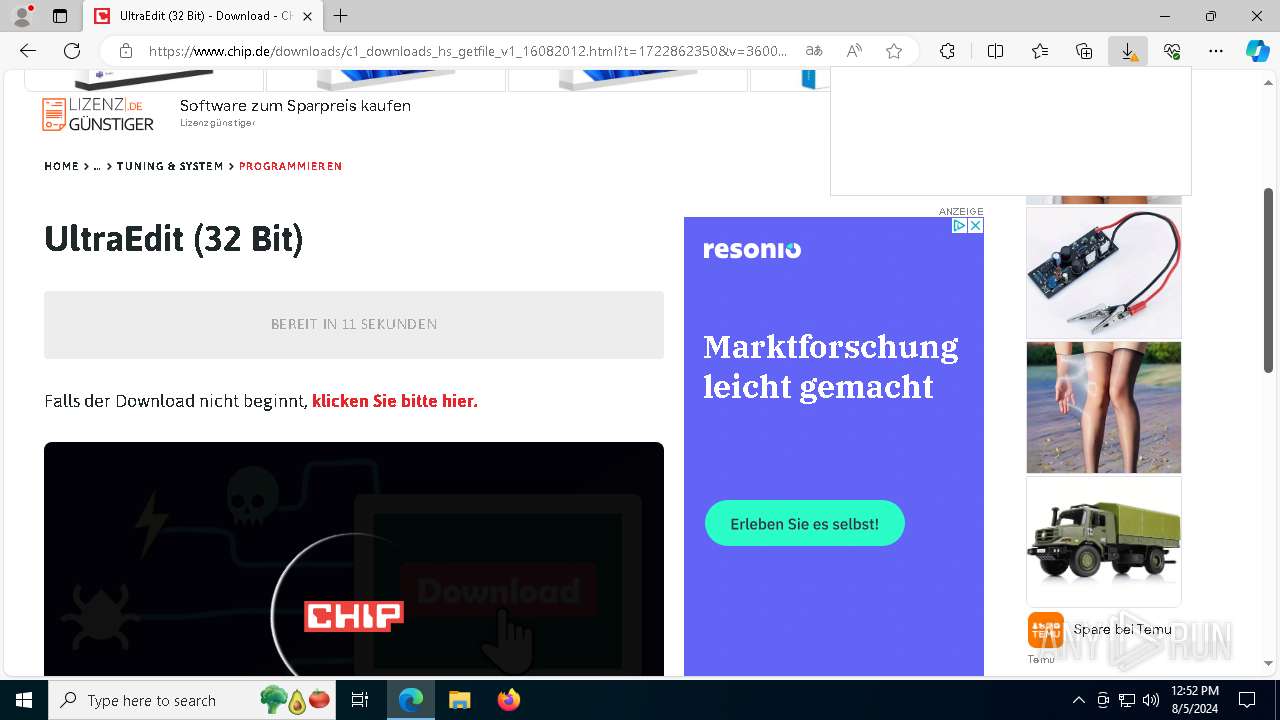Open Microsoft Edge on taskbar
1280x720 pixels.
(411, 700)
